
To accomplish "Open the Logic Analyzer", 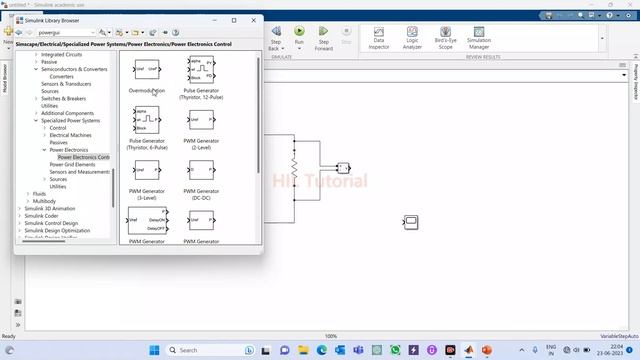I will click(x=412, y=38).
